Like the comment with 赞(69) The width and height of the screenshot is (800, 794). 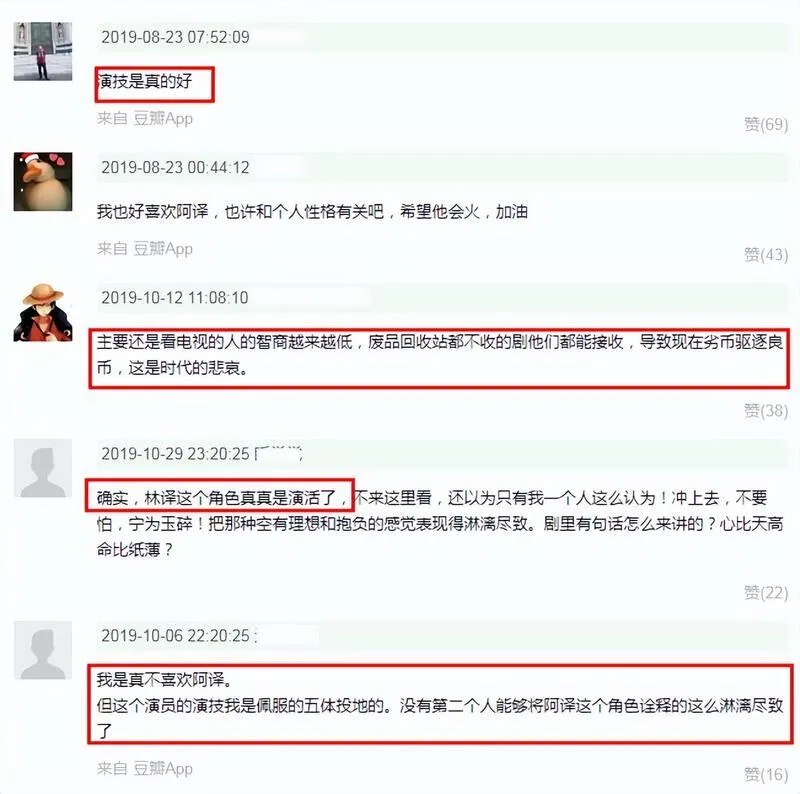pos(766,124)
